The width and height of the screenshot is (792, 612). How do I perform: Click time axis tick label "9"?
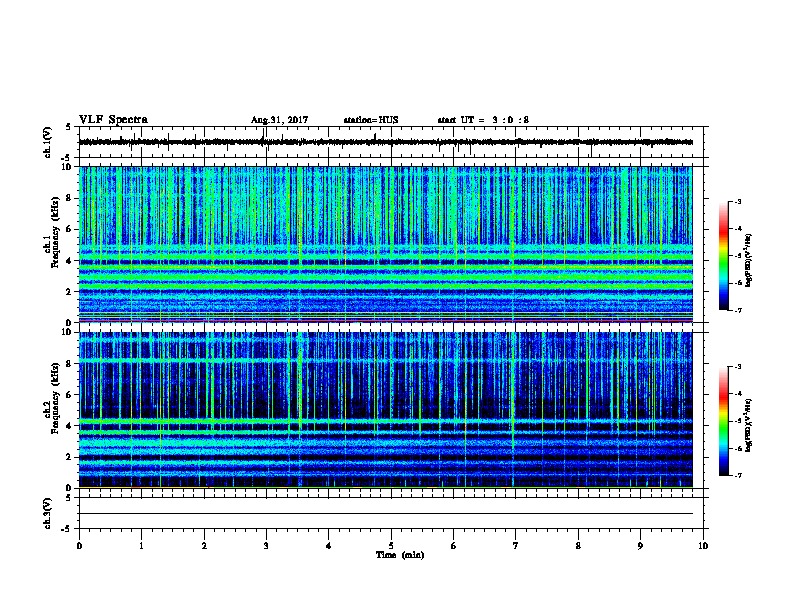coord(640,546)
